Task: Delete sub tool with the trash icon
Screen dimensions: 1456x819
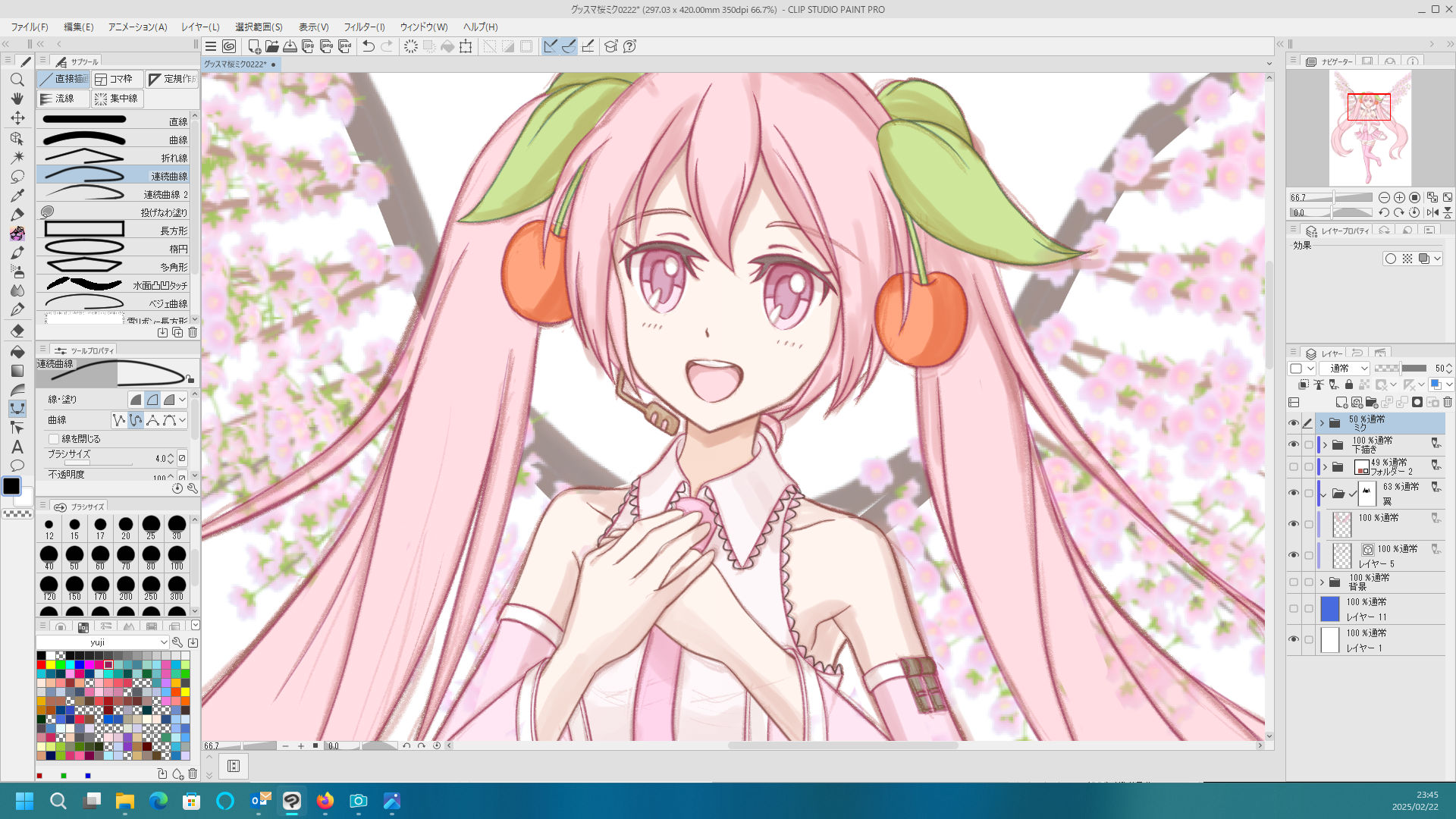Action: tap(193, 332)
